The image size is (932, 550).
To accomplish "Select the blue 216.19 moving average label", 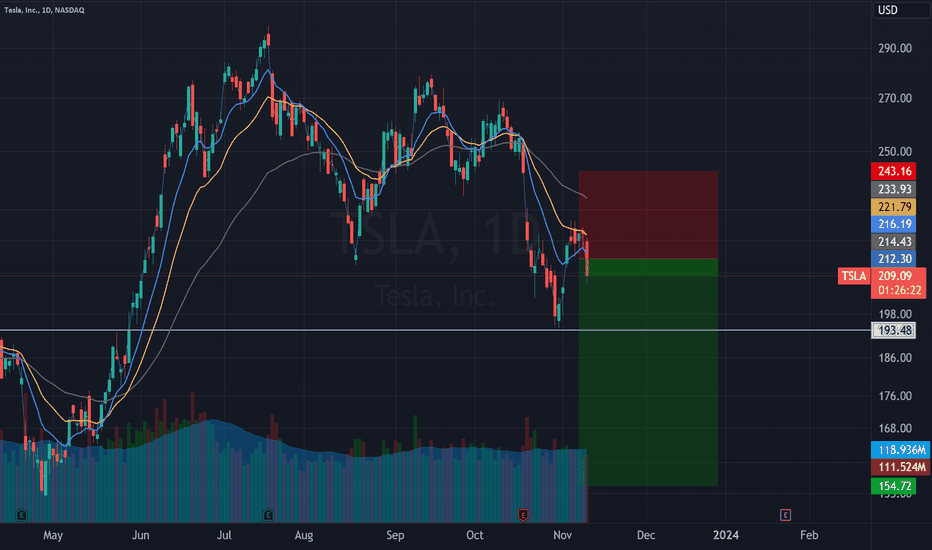I will pyautogui.click(x=893, y=224).
